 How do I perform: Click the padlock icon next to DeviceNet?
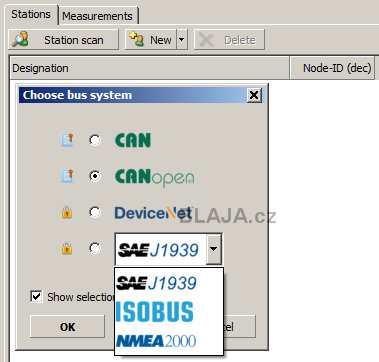point(67,212)
